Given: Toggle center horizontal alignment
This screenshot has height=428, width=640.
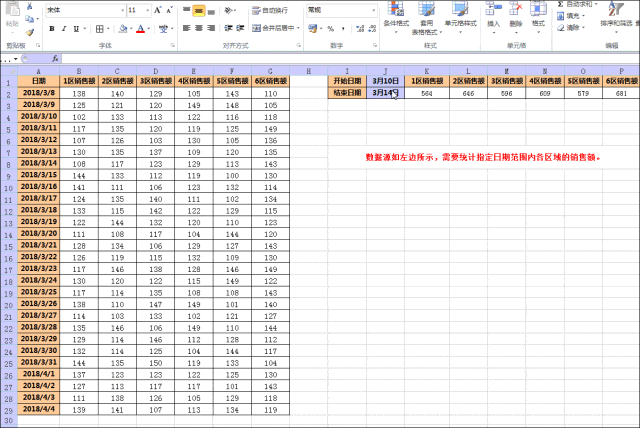Looking at the screenshot, I should coord(199,28).
